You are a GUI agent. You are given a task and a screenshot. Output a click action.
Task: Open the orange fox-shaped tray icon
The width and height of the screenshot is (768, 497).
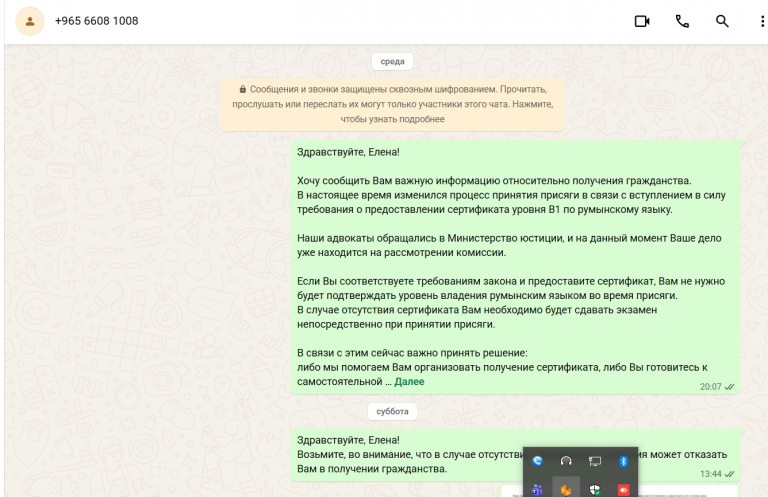[x=566, y=490]
